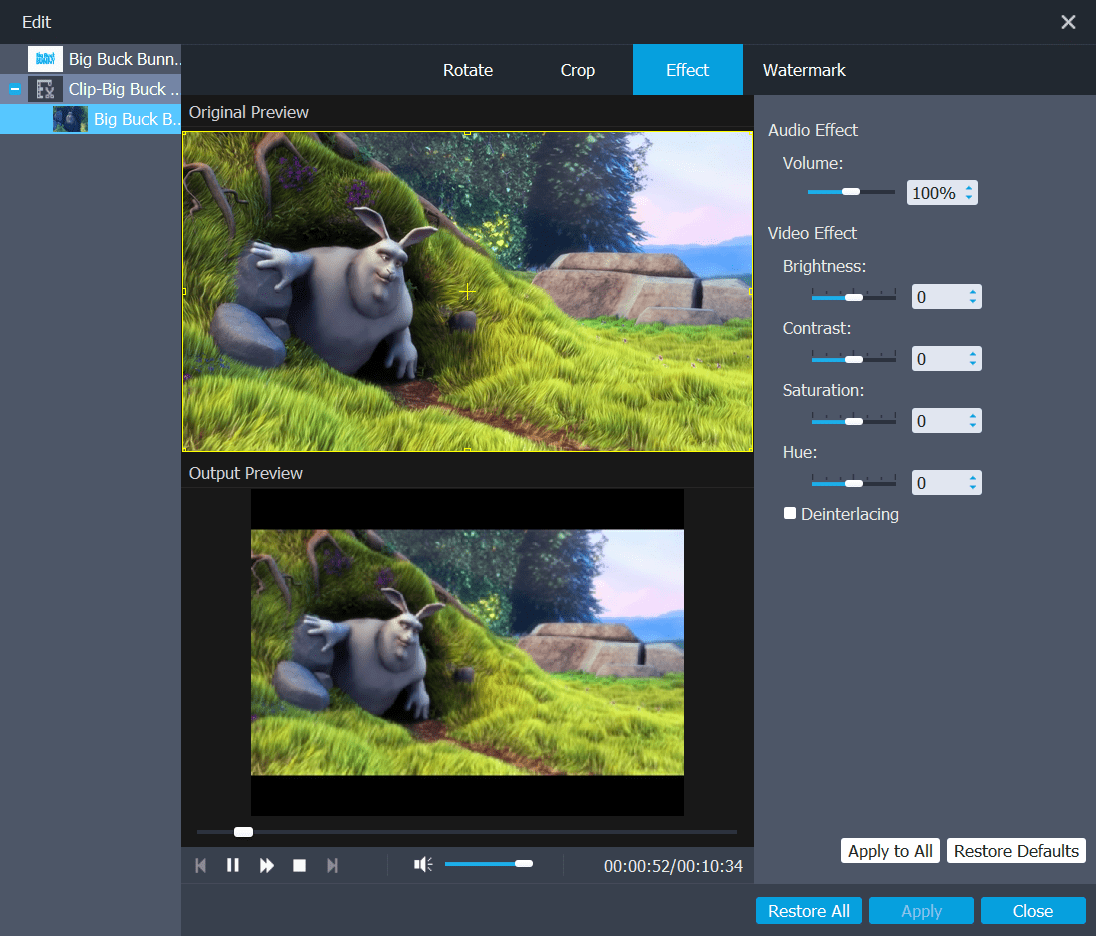Close the Edit dialog with X
Viewport: 1096px width, 936px height.
point(1068,22)
